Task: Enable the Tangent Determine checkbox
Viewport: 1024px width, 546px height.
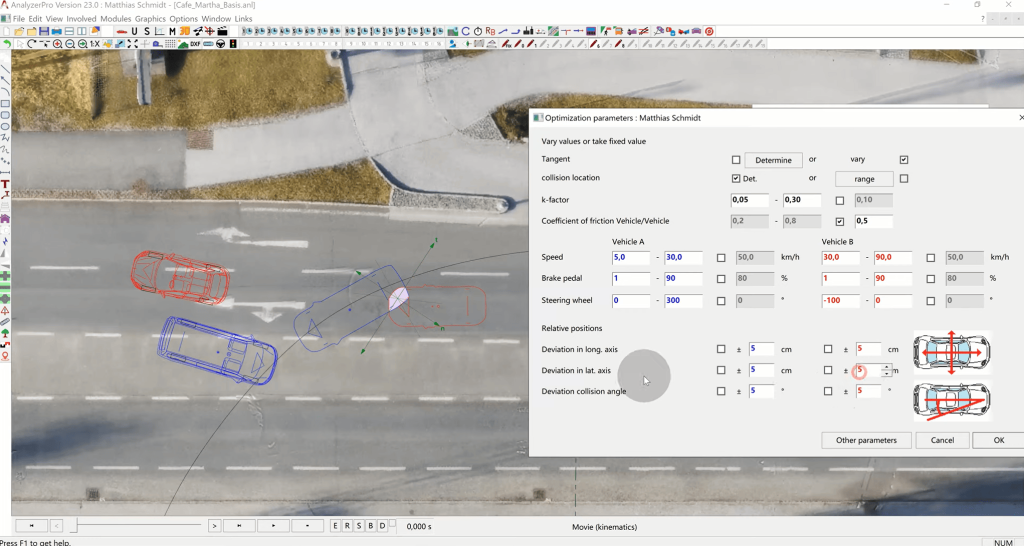Action: point(736,160)
